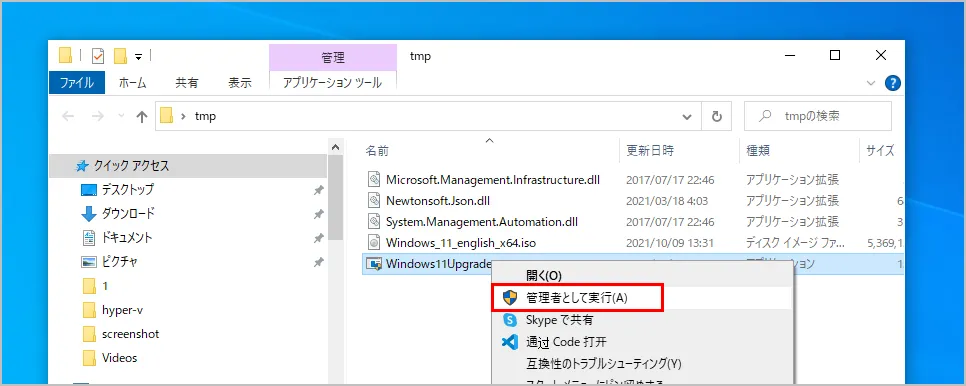Click the ディスク イメージ type cell

(795, 243)
